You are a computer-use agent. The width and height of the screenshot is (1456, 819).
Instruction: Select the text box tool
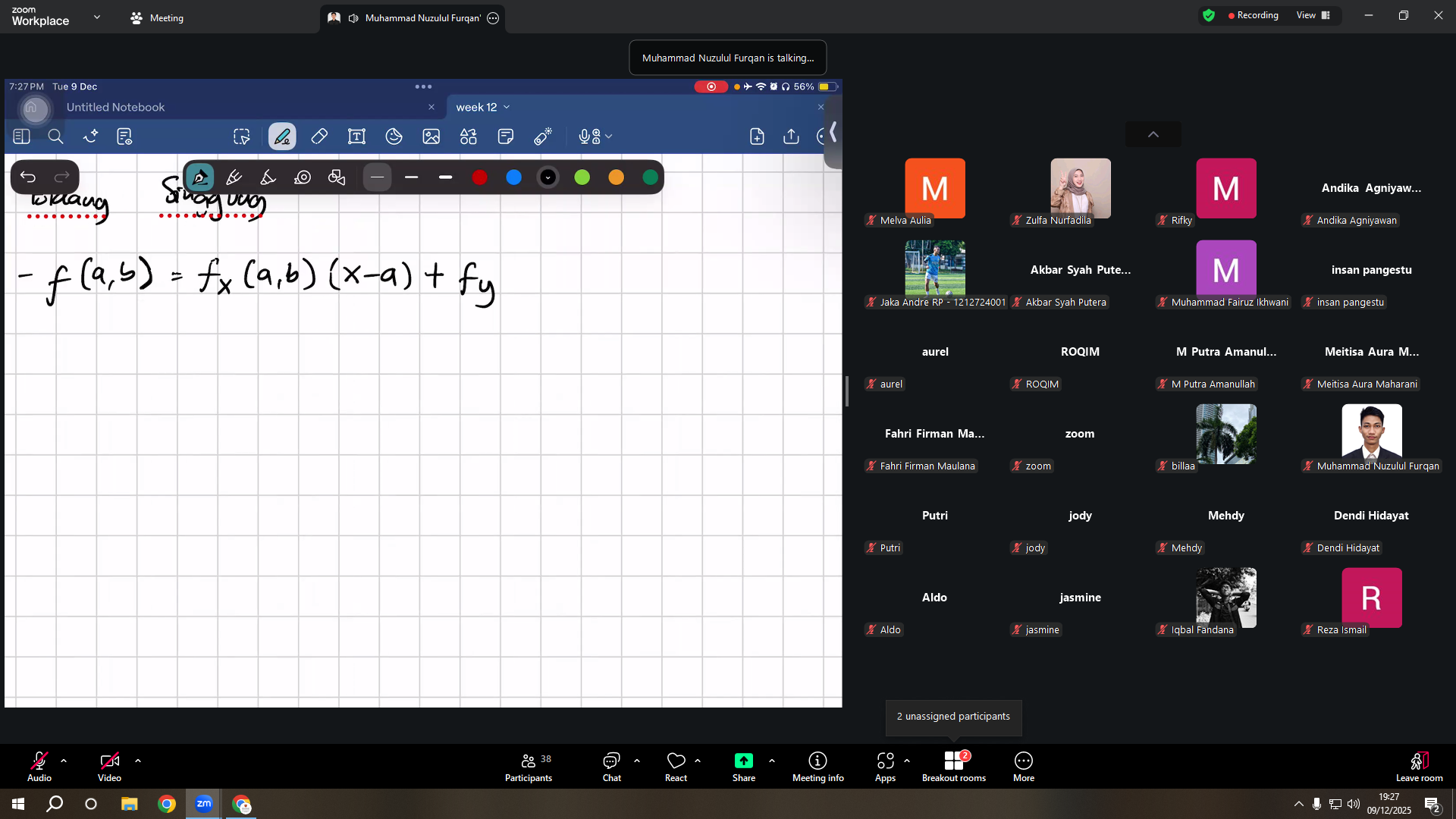(x=356, y=136)
